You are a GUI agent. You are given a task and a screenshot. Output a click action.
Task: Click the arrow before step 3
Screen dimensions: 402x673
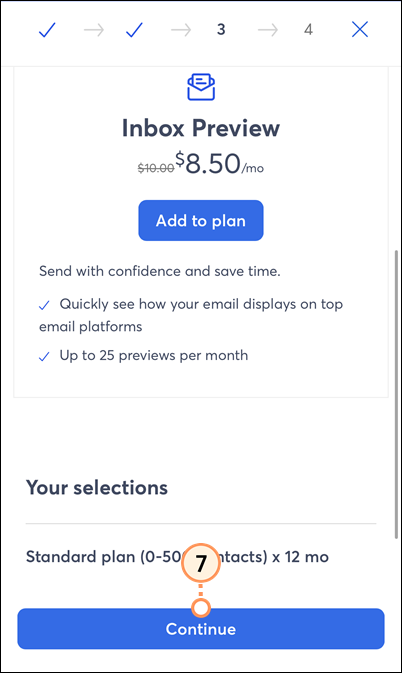coord(181,30)
